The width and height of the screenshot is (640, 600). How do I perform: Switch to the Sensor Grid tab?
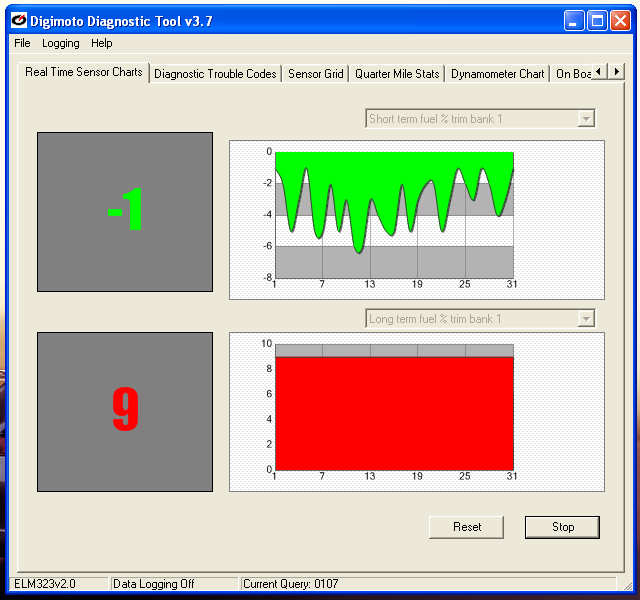coord(315,74)
